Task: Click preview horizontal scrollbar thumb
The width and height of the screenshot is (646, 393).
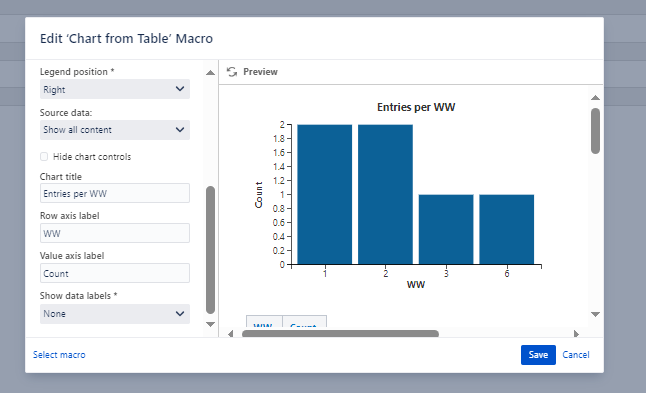Action: (340, 333)
